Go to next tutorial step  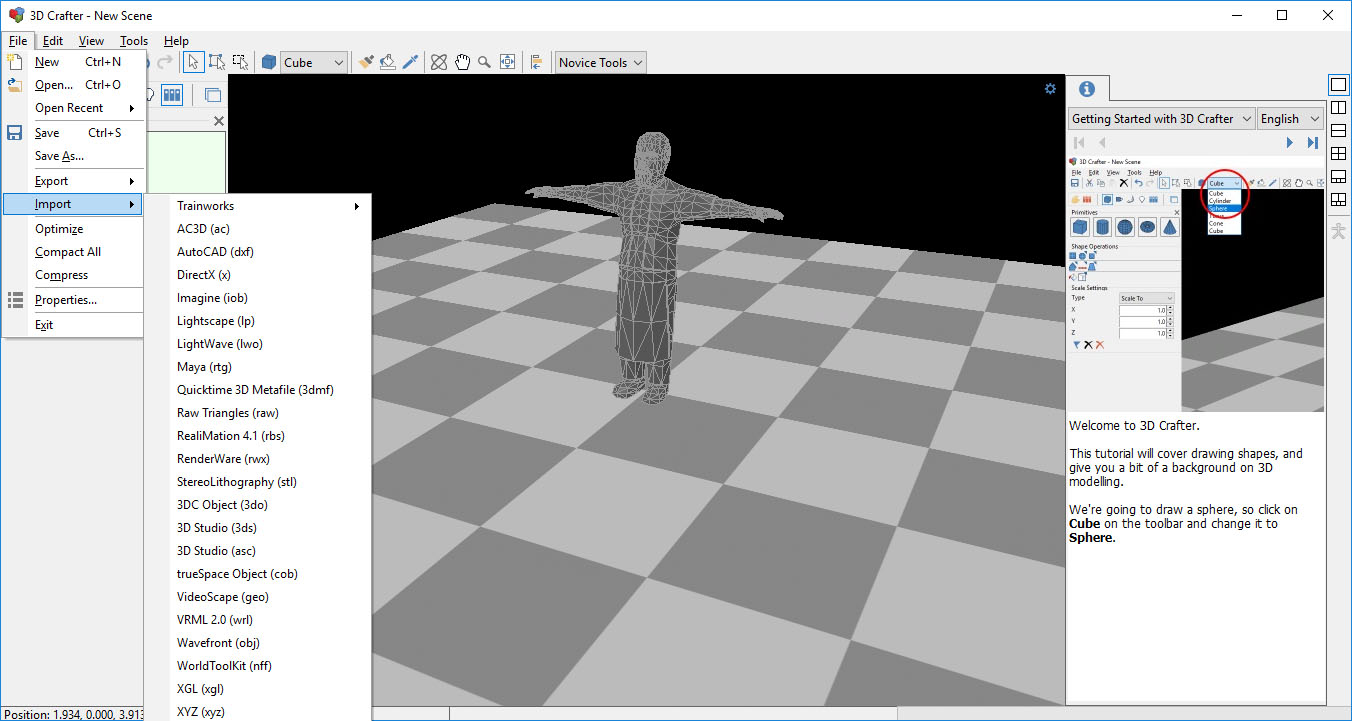tap(1290, 143)
